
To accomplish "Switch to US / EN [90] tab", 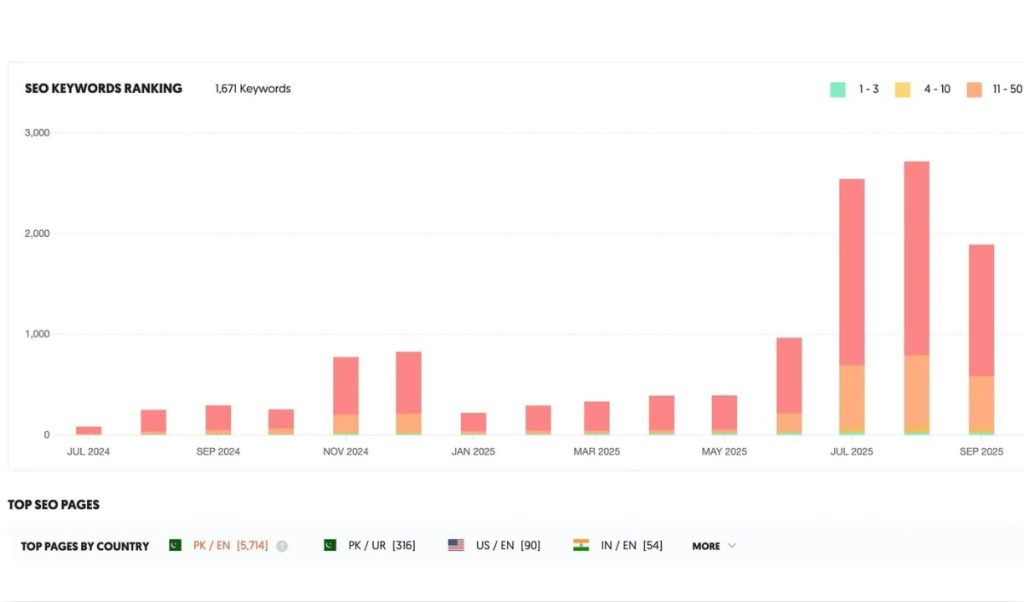I will (x=508, y=545).
